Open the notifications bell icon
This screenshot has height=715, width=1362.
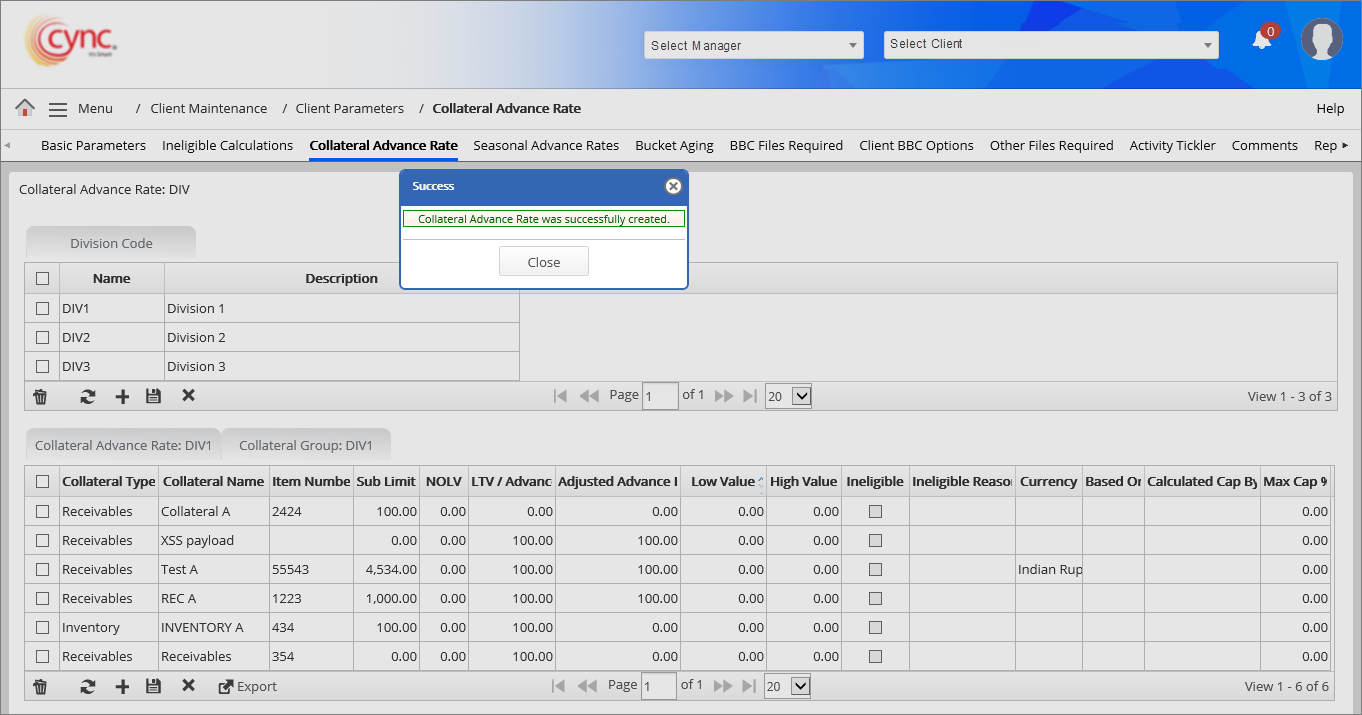point(1262,40)
